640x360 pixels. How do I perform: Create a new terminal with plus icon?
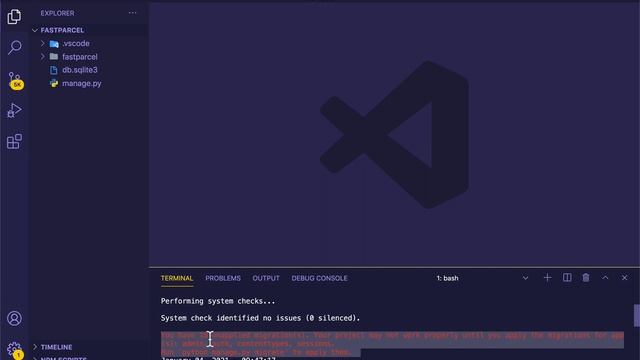[x=547, y=278]
